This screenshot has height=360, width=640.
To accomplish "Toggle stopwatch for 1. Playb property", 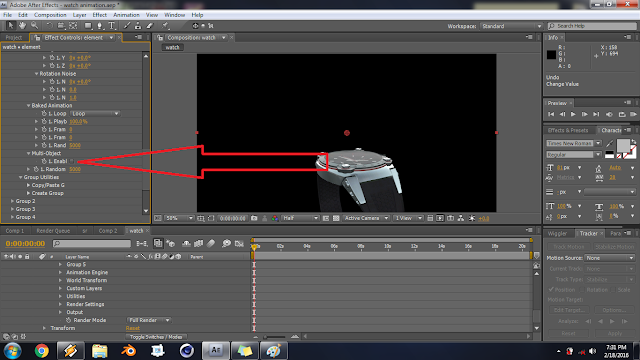I will pyautogui.click(x=44, y=121).
